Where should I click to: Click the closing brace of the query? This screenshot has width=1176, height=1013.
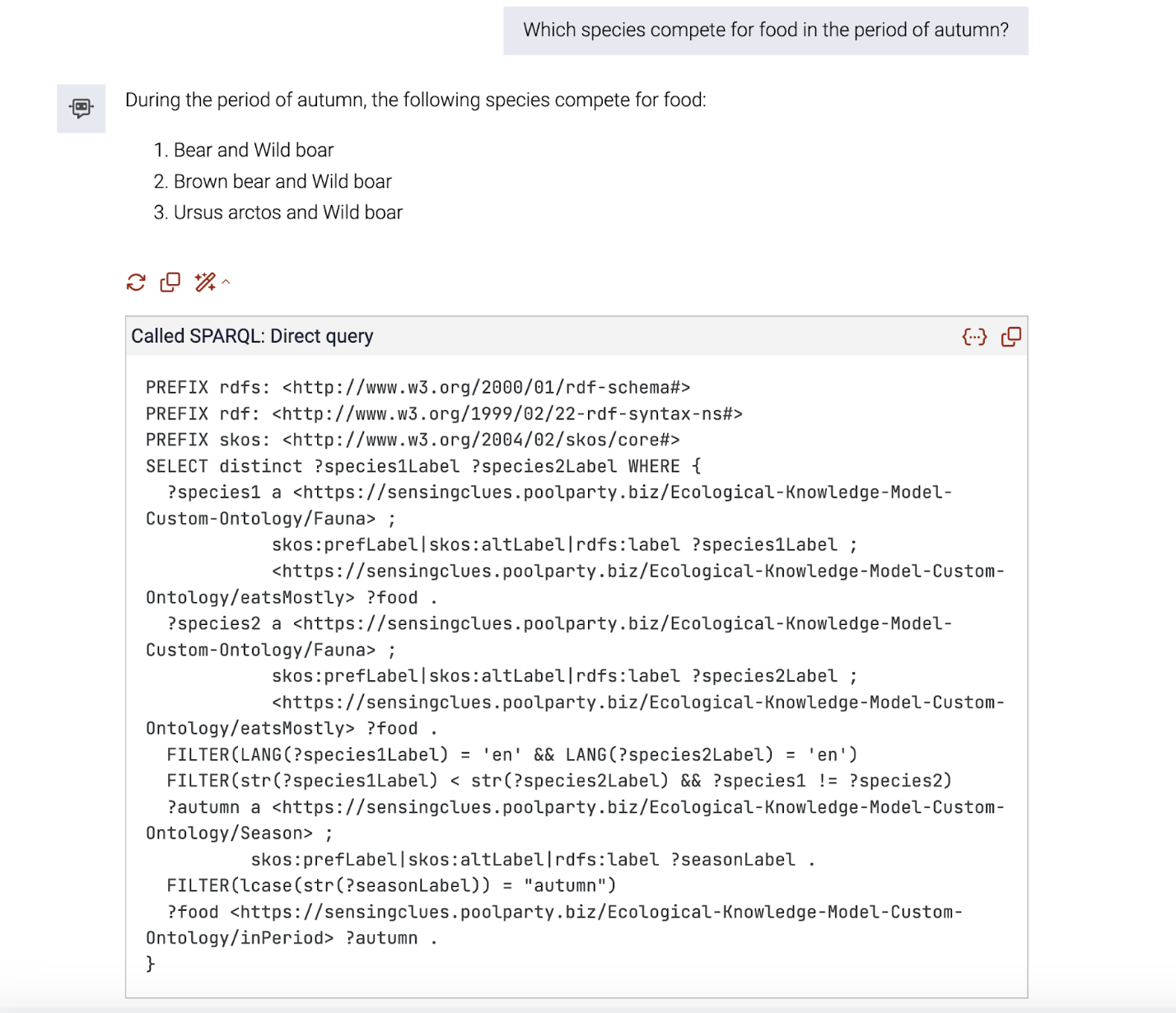coord(151,964)
